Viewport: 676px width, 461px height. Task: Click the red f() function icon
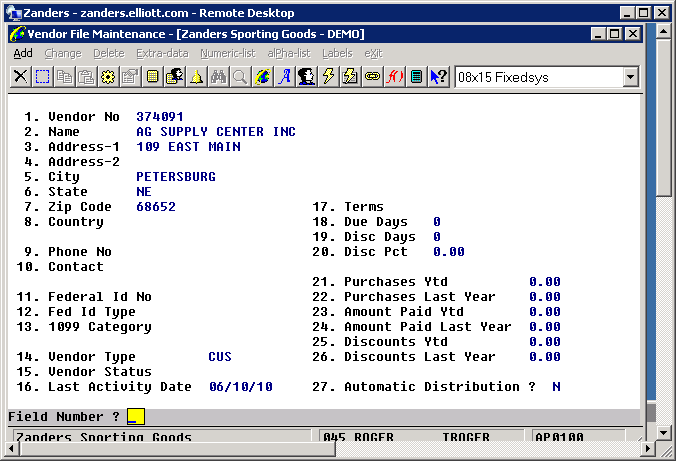click(394, 77)
